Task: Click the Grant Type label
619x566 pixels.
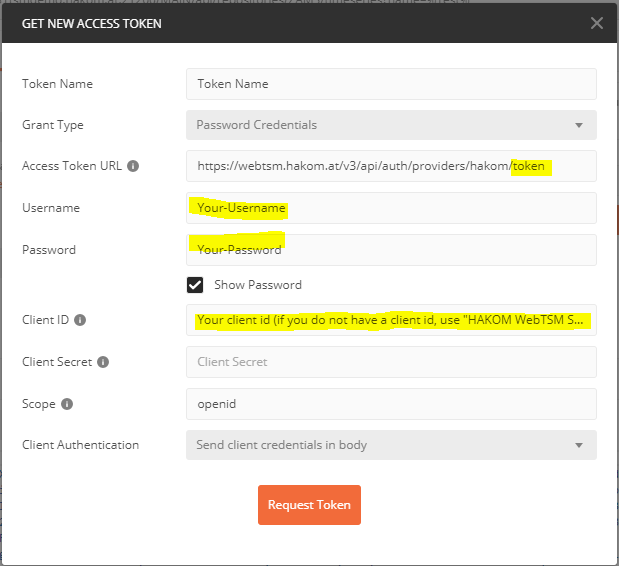Action: (53, 125)
